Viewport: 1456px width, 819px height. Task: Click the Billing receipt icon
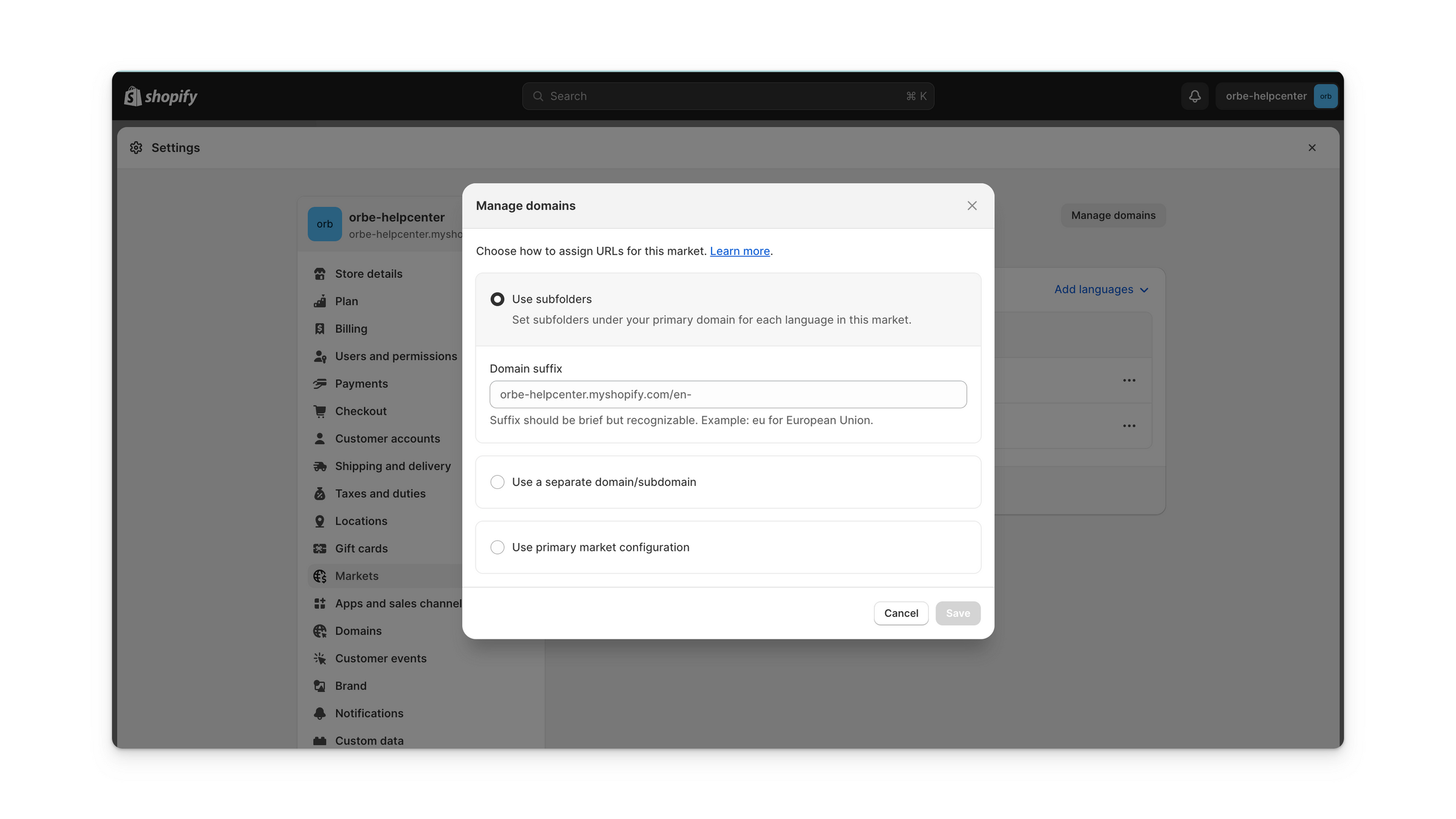[320, 329]
